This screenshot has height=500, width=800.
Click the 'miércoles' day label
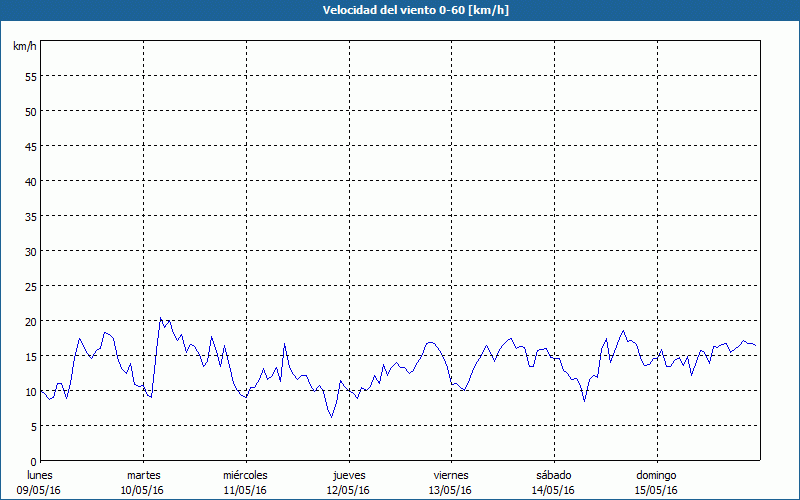point(246,475)
